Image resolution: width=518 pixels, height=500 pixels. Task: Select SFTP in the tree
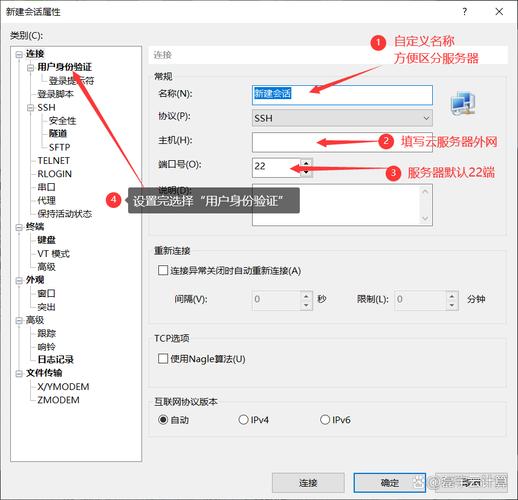59,147
